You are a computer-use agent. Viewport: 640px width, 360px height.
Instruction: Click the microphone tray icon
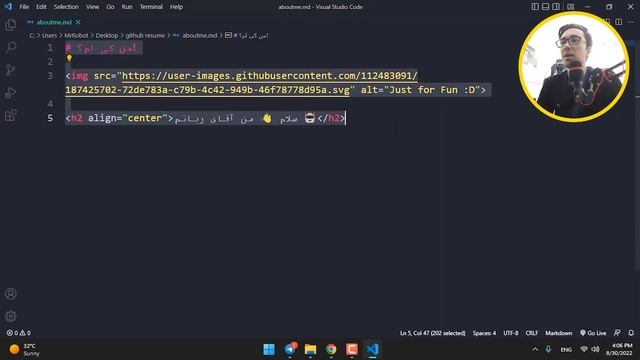(548, 349)
